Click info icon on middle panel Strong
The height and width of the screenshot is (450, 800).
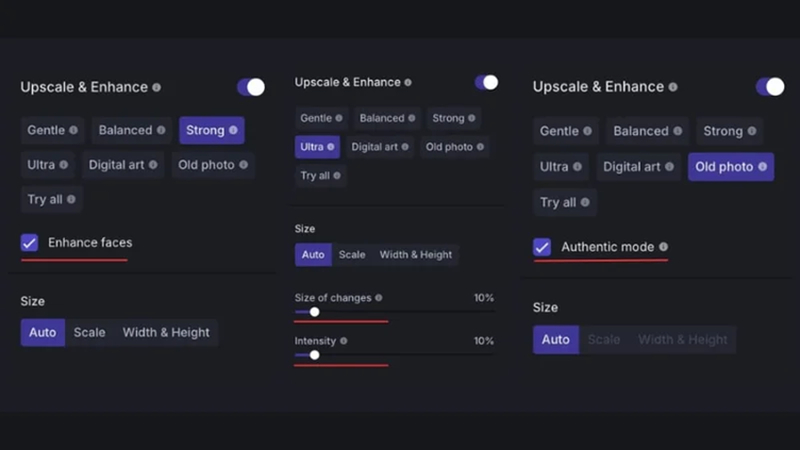click(471, 118)
